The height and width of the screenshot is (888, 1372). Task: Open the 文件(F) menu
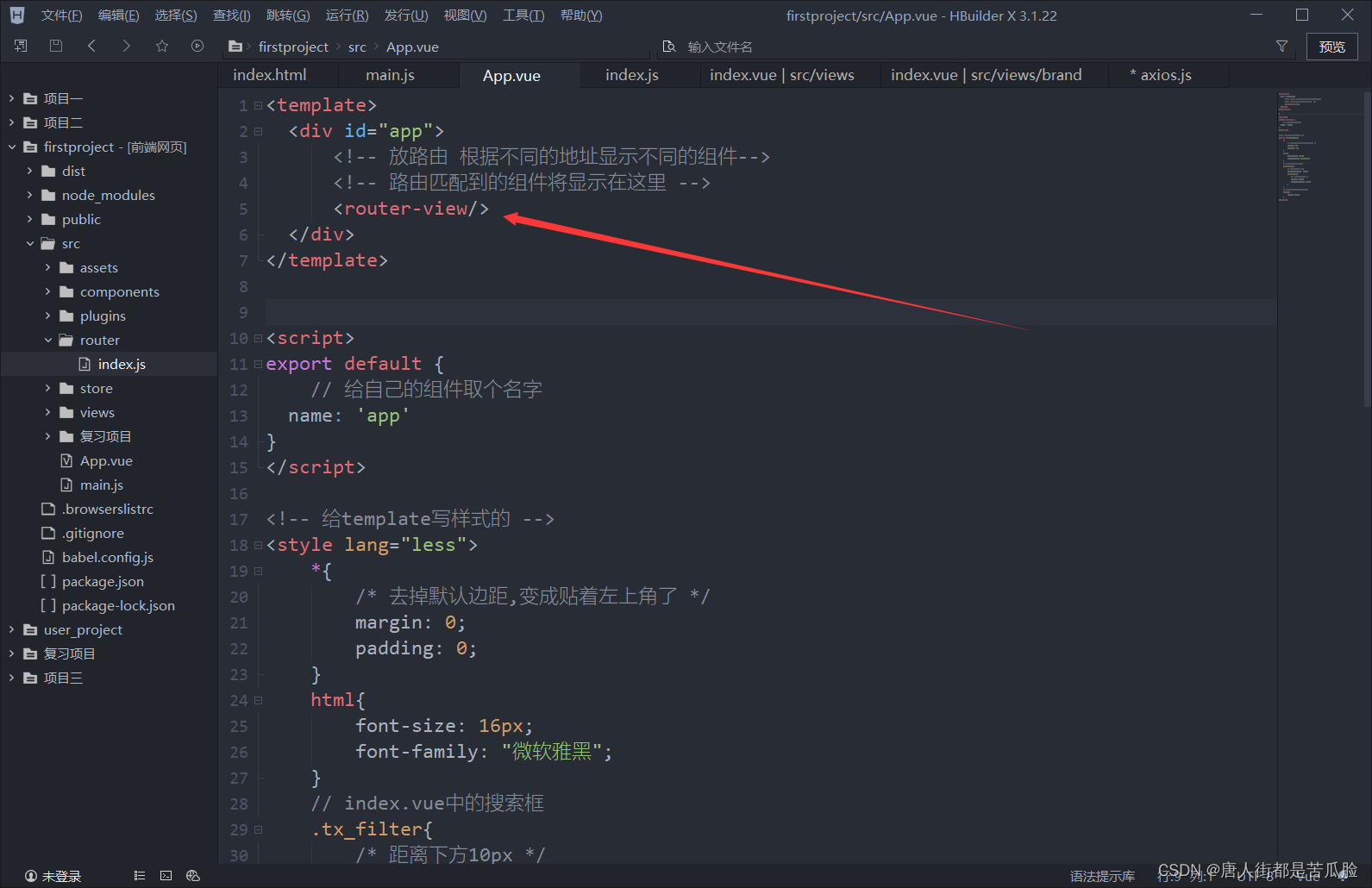click(x=61, y=16)
